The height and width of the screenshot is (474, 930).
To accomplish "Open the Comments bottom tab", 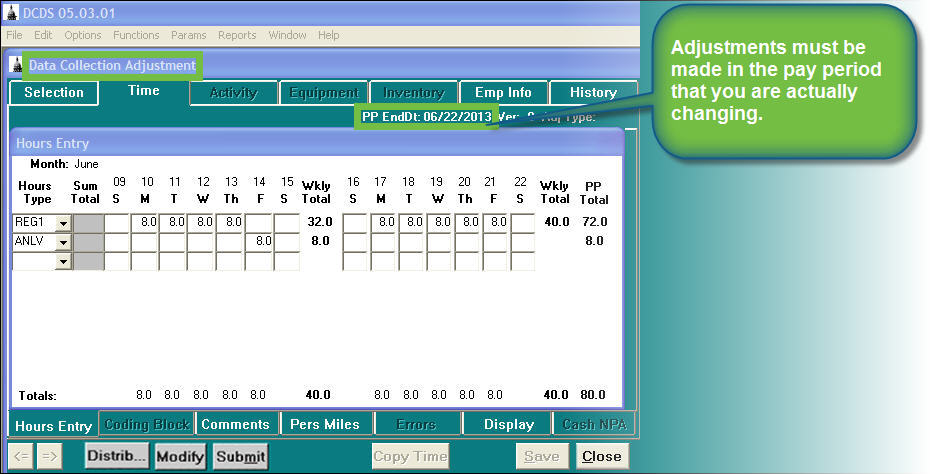I will coord(235,425).
